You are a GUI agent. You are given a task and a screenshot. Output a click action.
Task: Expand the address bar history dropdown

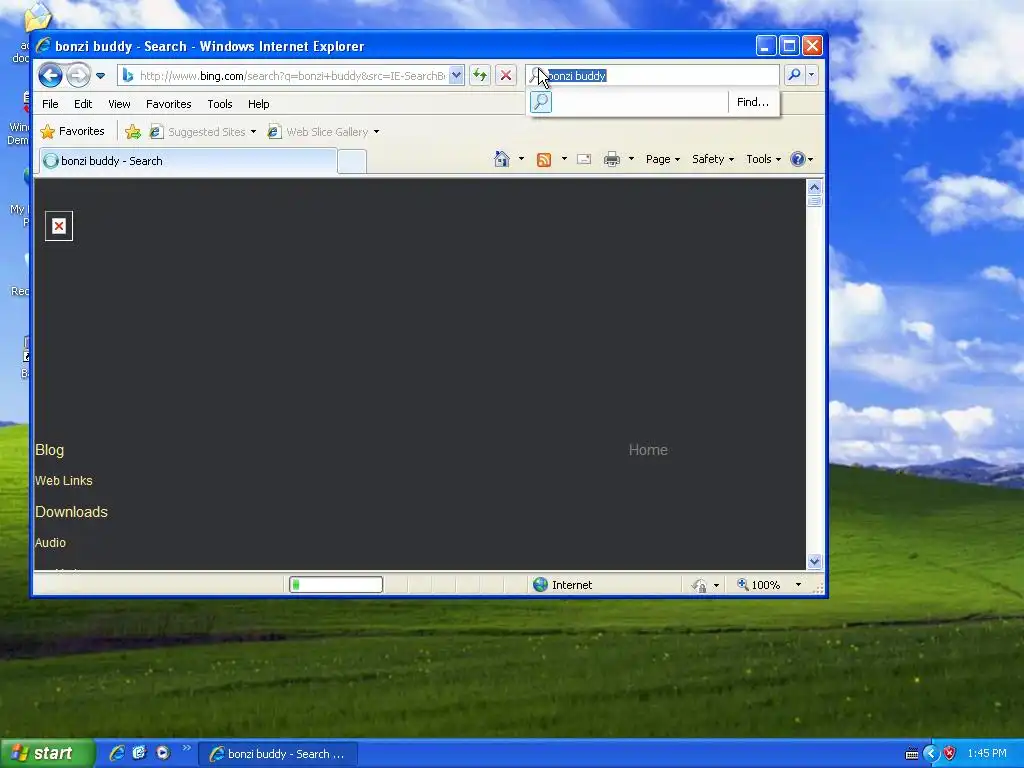(x=456, y=76)
